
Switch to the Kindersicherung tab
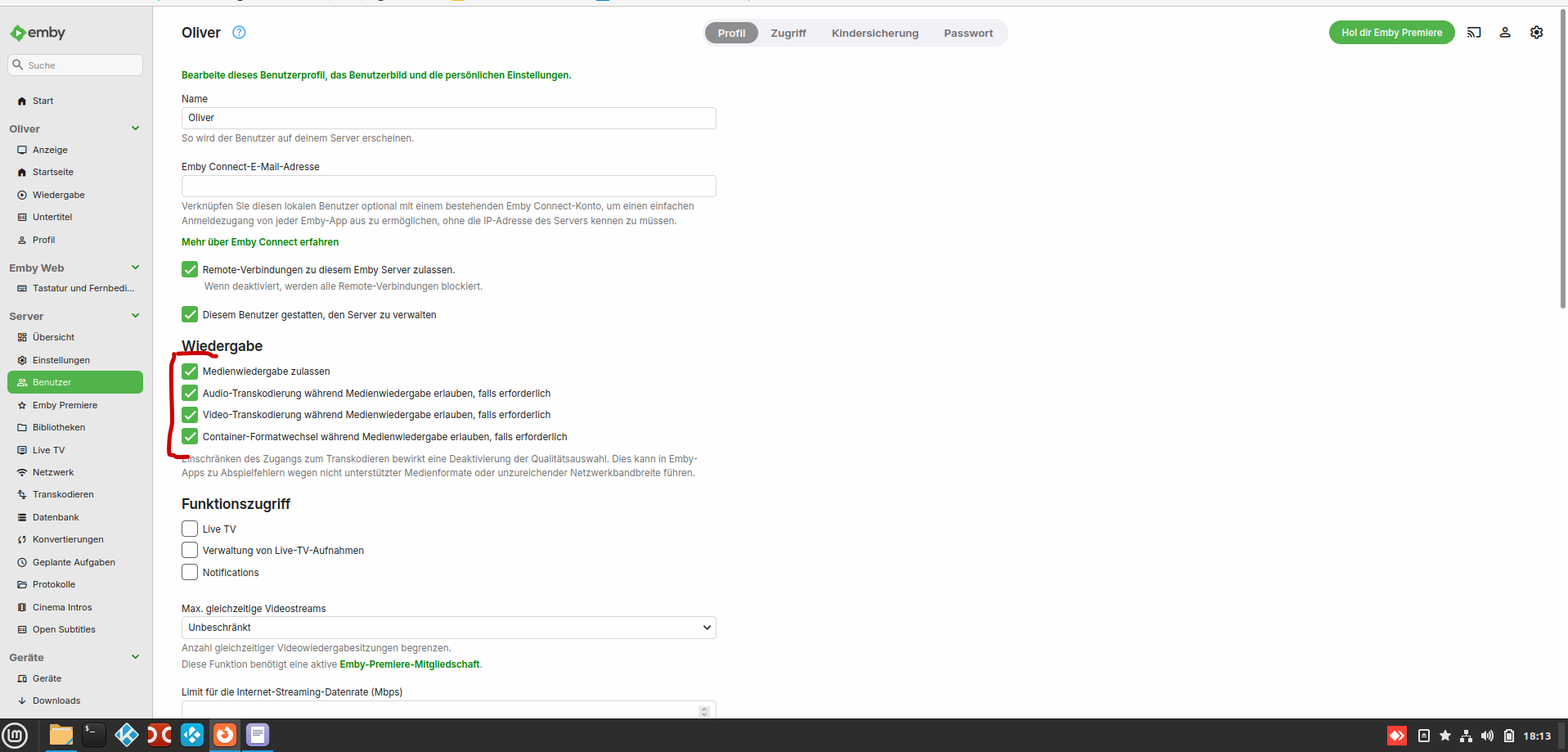click(875, 34)
